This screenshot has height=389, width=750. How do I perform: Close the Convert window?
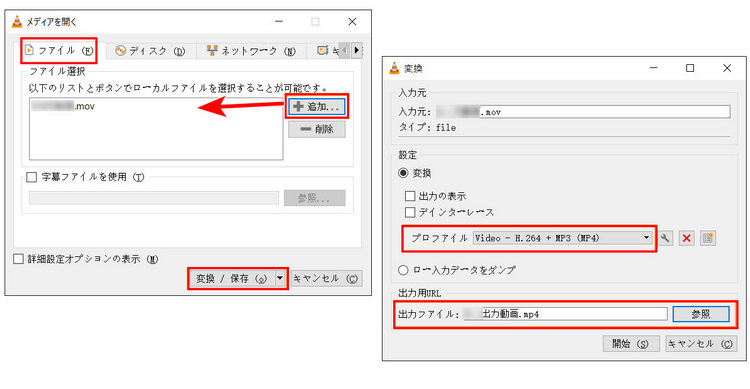727,68
